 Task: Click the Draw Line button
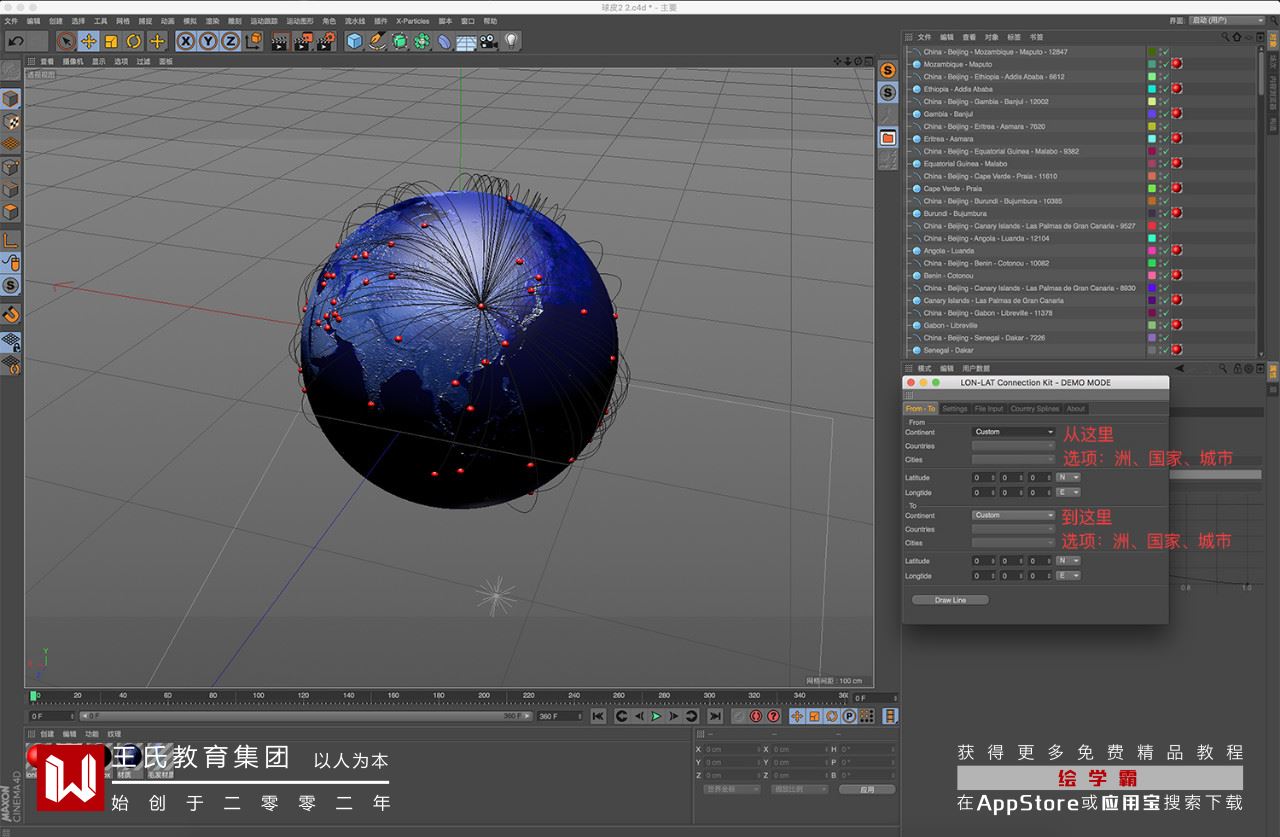pyautogui.click(x=950, y=600)
